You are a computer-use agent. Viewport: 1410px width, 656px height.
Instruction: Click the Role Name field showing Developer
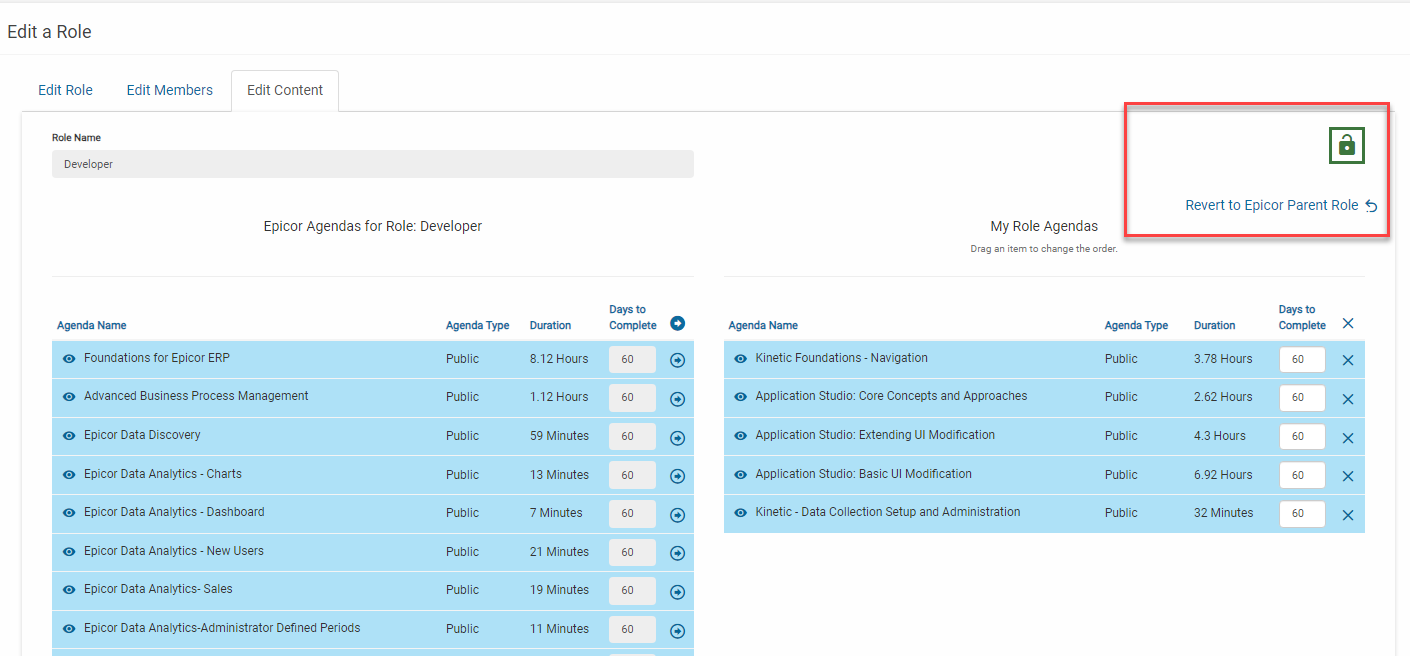pyautogui.click(x=372, y=163)
